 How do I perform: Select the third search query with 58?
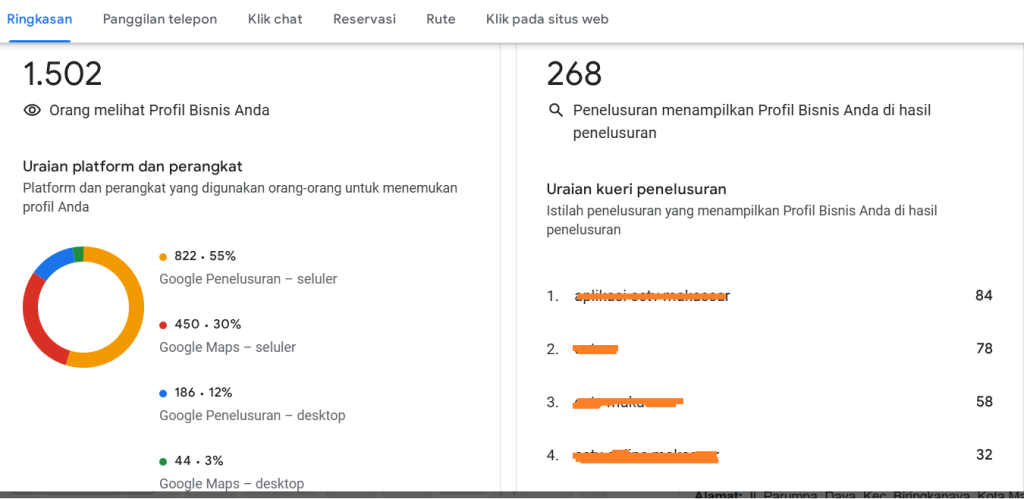tap(628, 402)
